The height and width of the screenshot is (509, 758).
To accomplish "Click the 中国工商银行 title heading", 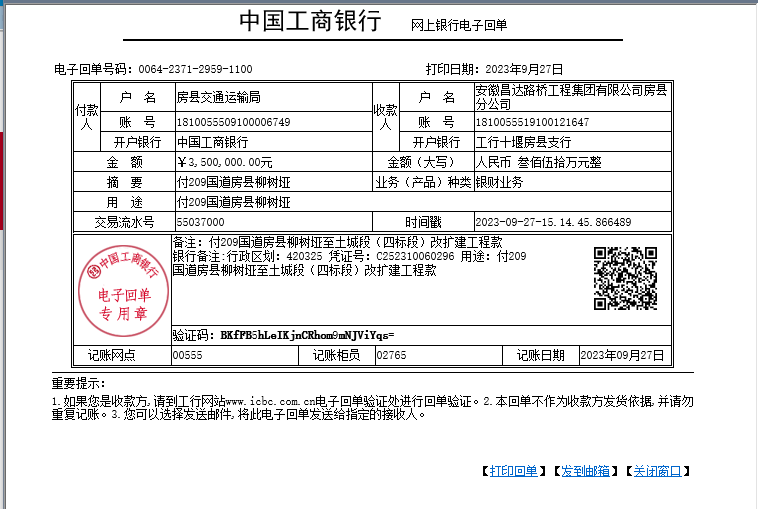I will pos(310,22).
